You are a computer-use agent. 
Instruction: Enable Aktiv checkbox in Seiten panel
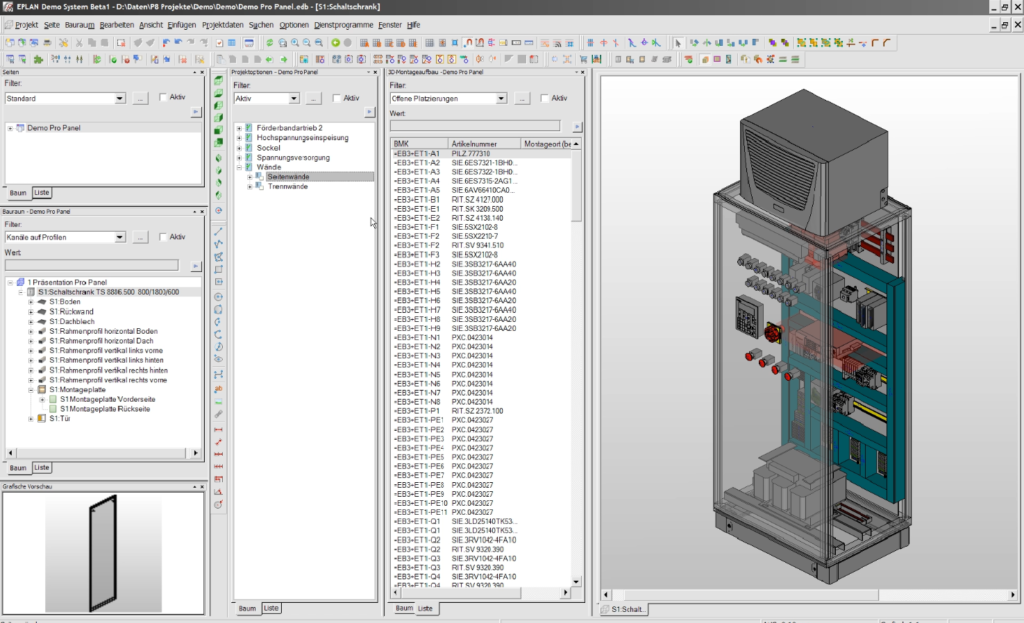coord(165,98)
